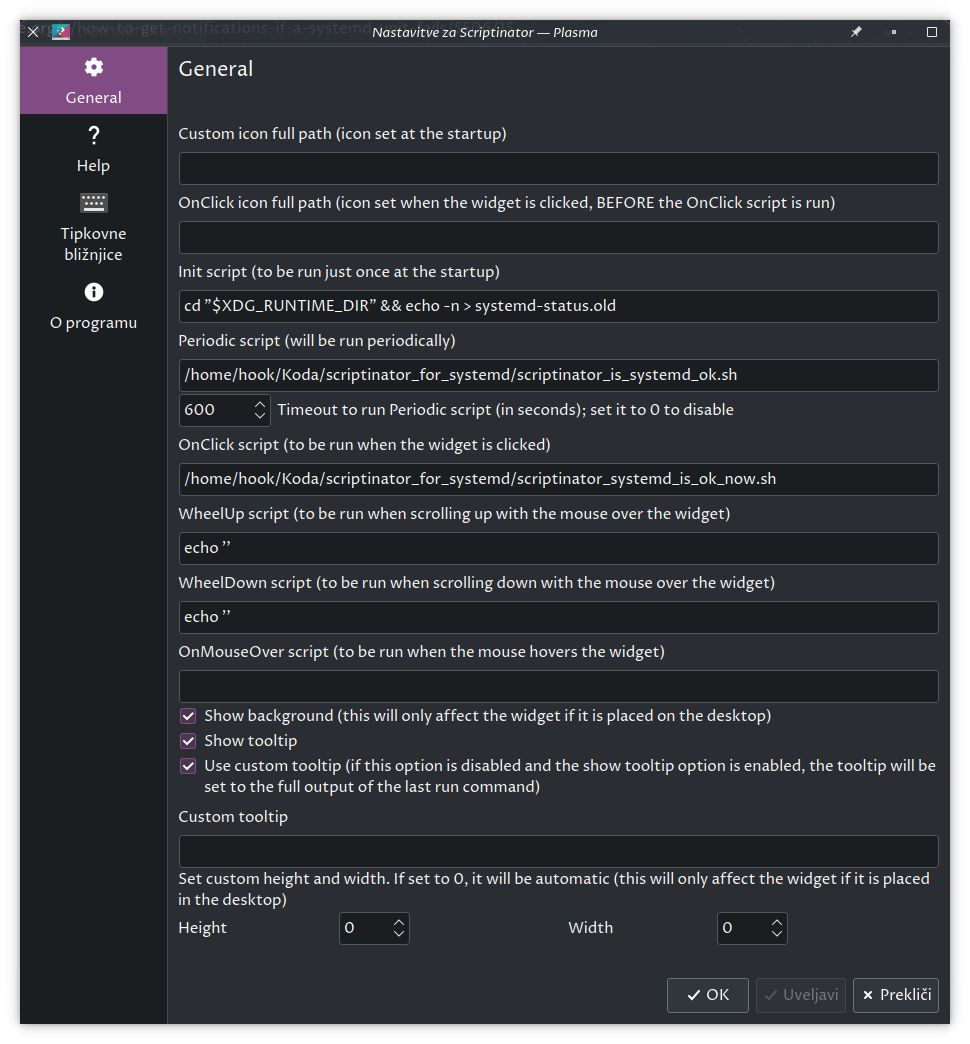Open the Help page in sidebar
This screenshot has height=1044, width=970.
93,149
